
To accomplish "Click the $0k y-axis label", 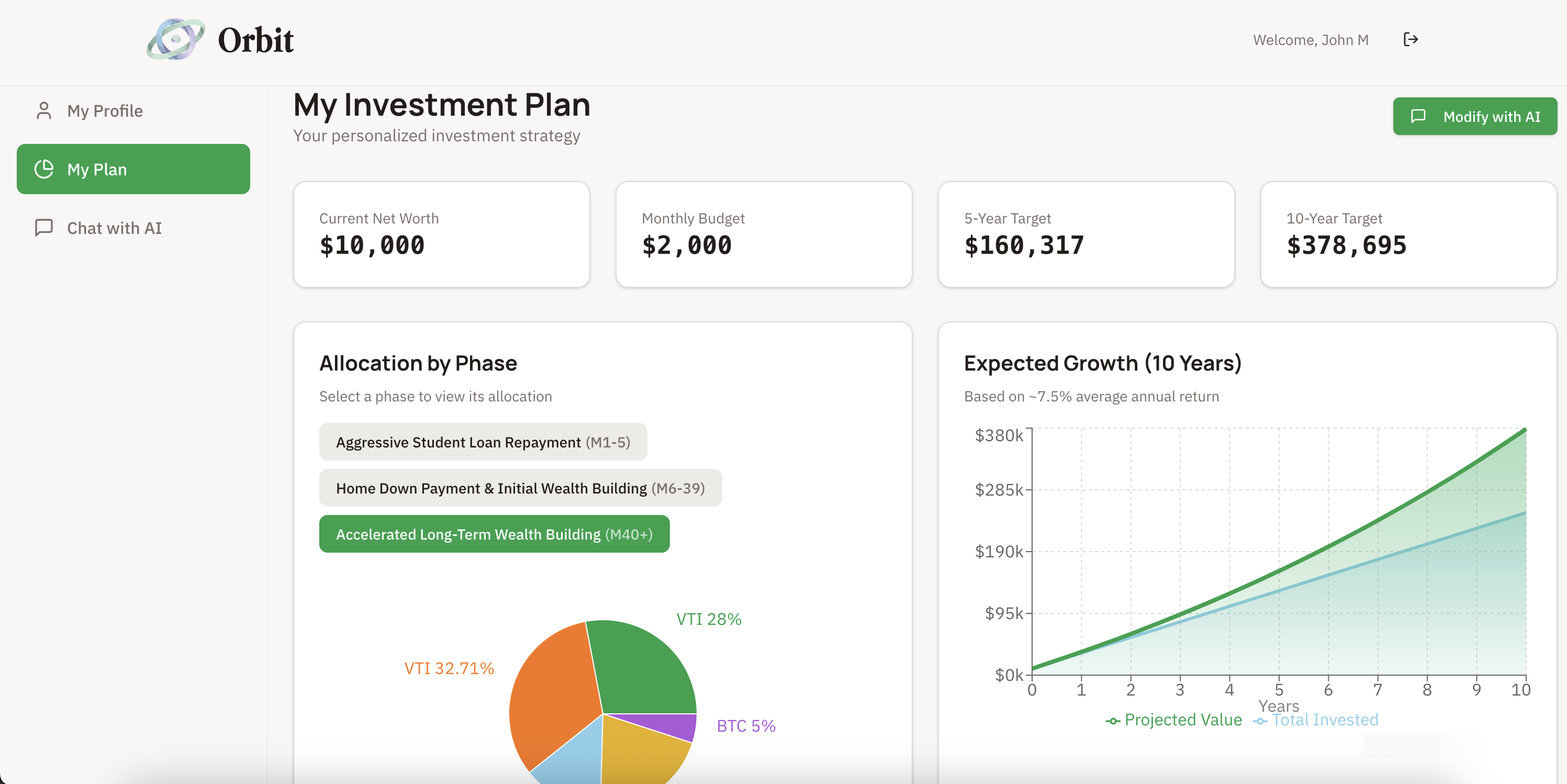I will [x=1009, y=675].
